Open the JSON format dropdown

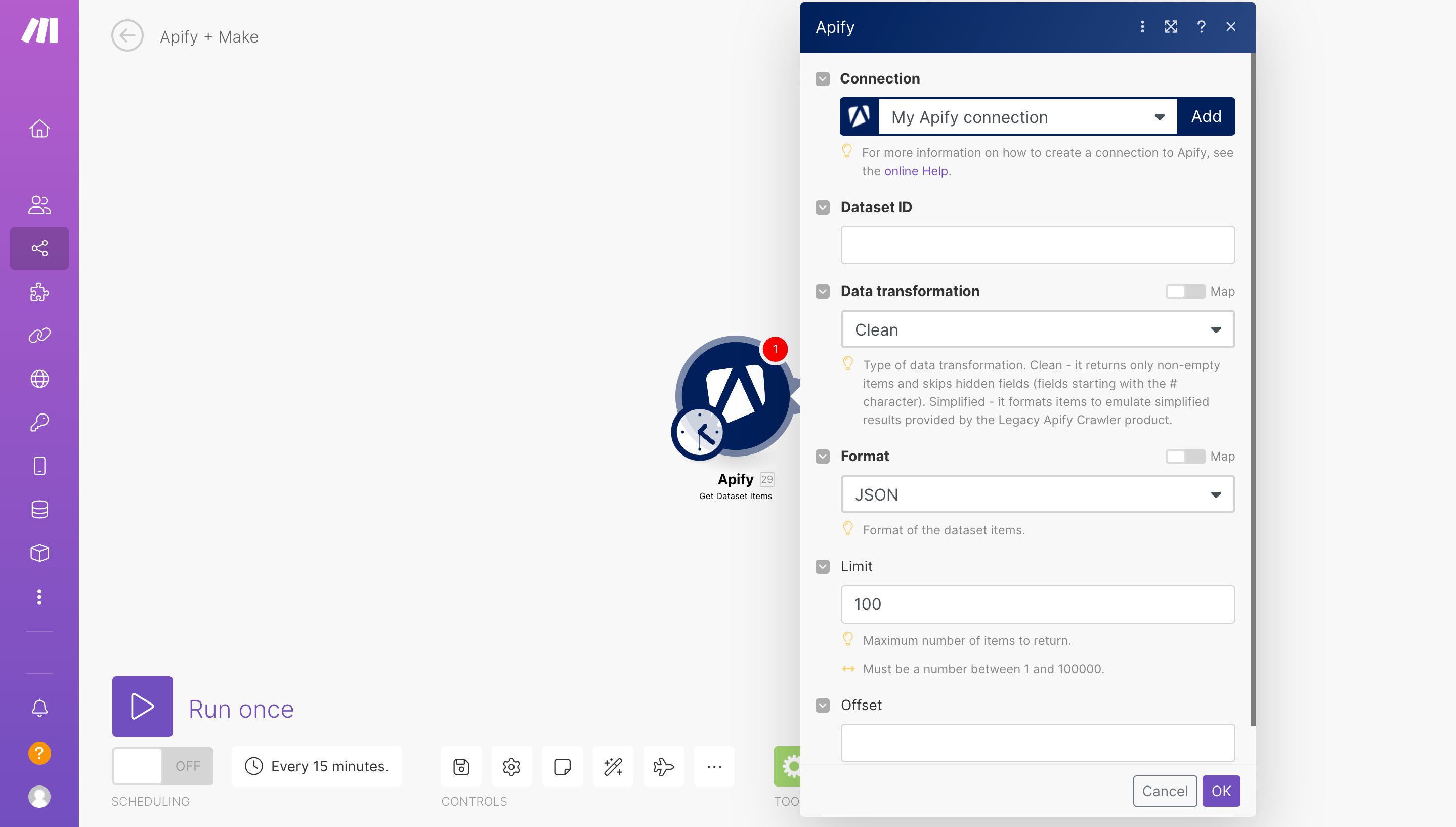pyautogui.click(x=1037, y=494)
